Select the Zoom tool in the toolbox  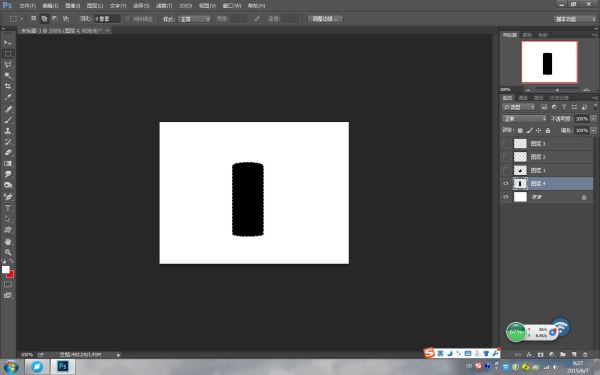coord(8,252)
